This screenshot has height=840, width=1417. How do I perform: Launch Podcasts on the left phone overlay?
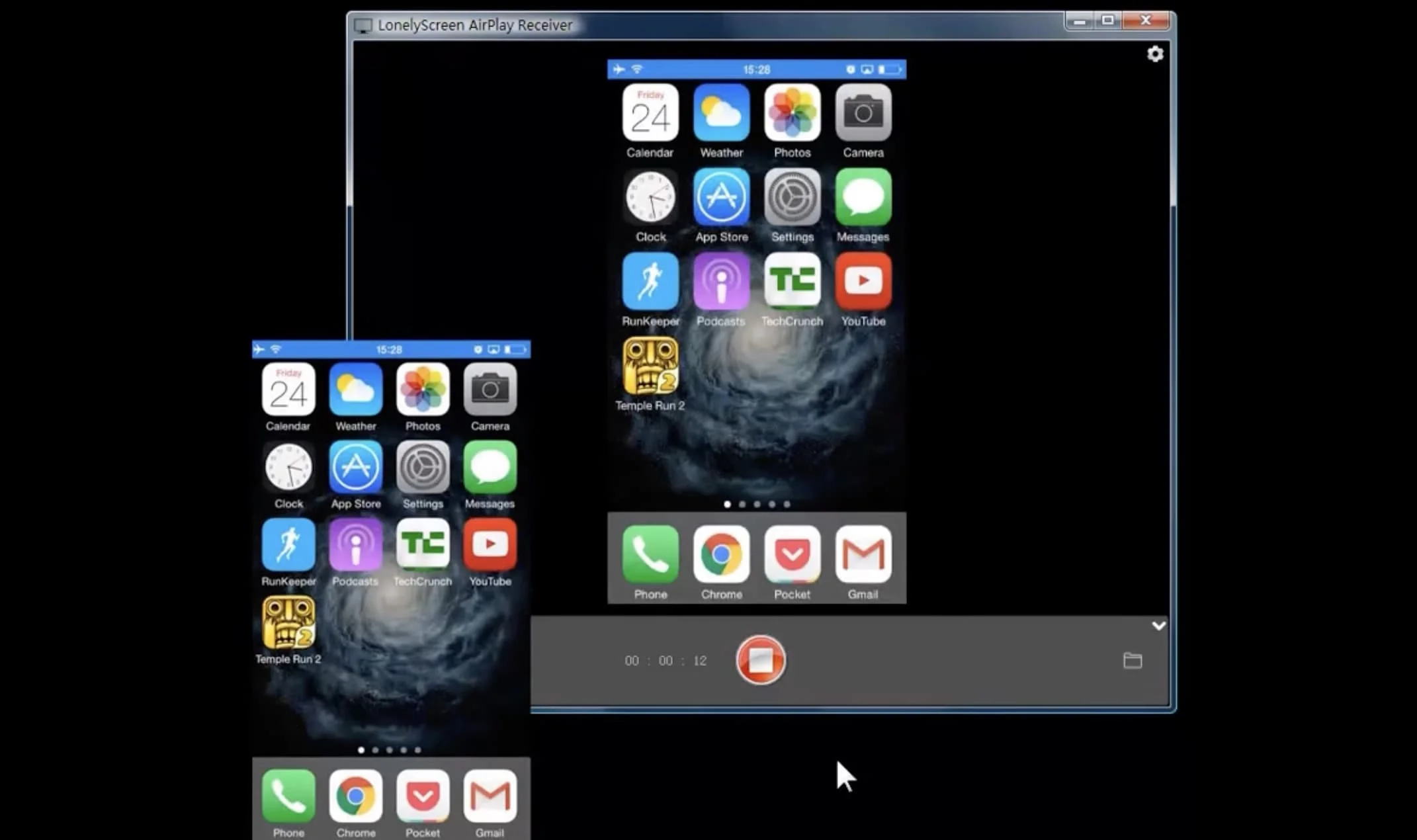(x=356, y=544)
